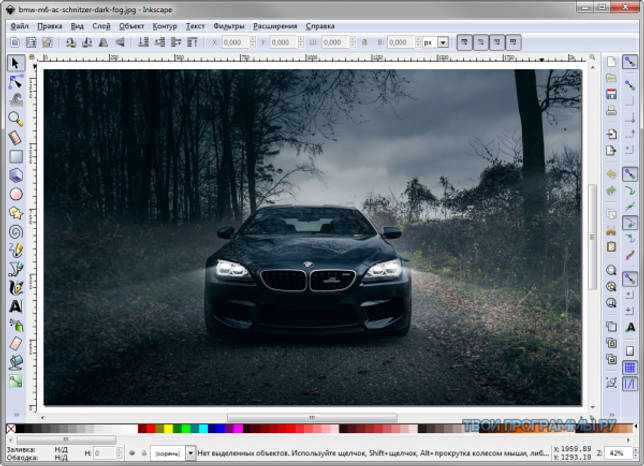Select the arrow Selector tool

click(x=16, y=63)
